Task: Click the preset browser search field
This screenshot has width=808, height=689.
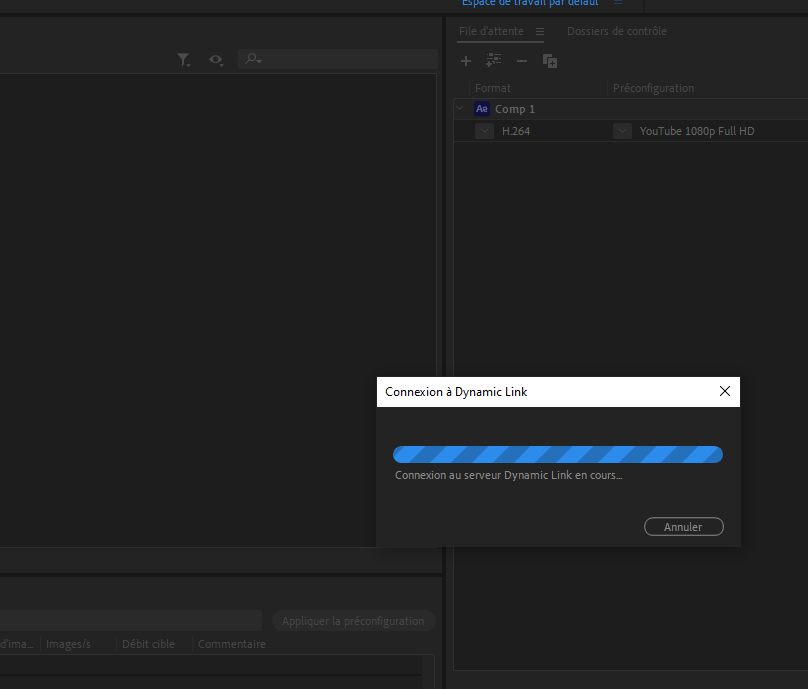Action: 338,59
